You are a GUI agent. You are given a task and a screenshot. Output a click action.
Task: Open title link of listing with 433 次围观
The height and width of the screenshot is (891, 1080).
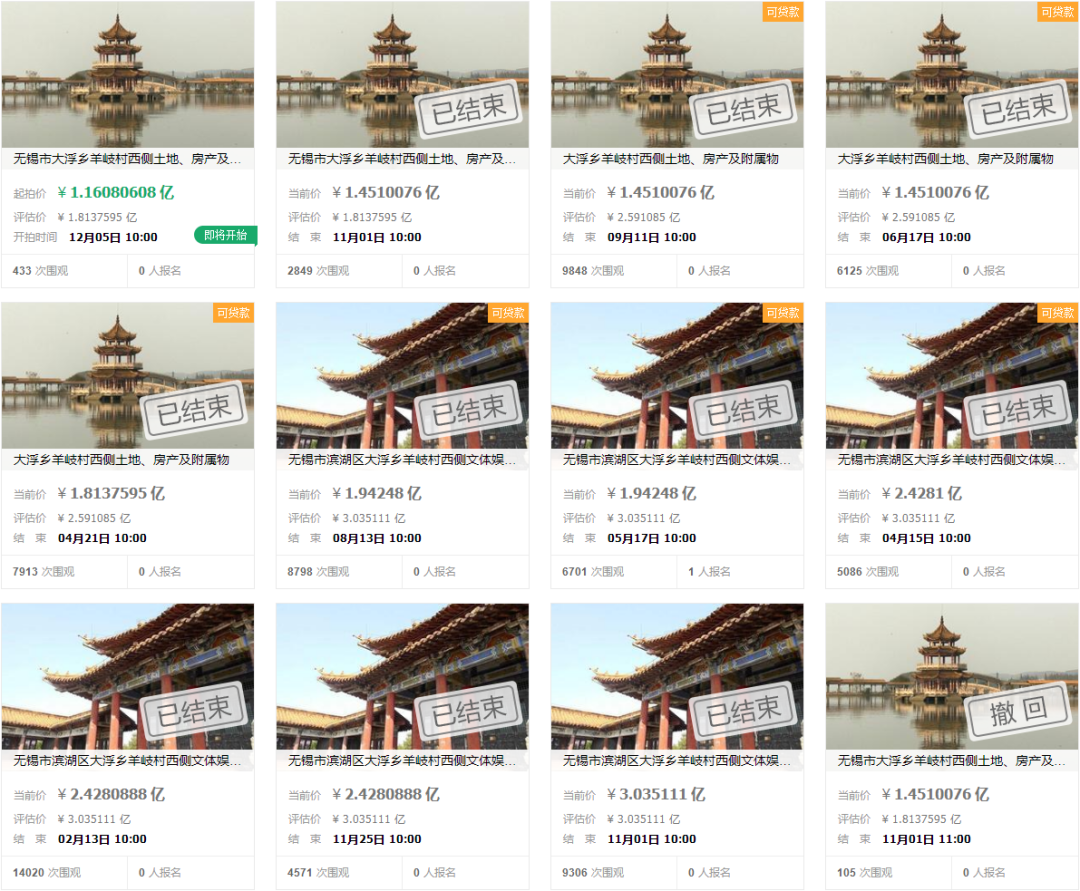click(127, 159)
